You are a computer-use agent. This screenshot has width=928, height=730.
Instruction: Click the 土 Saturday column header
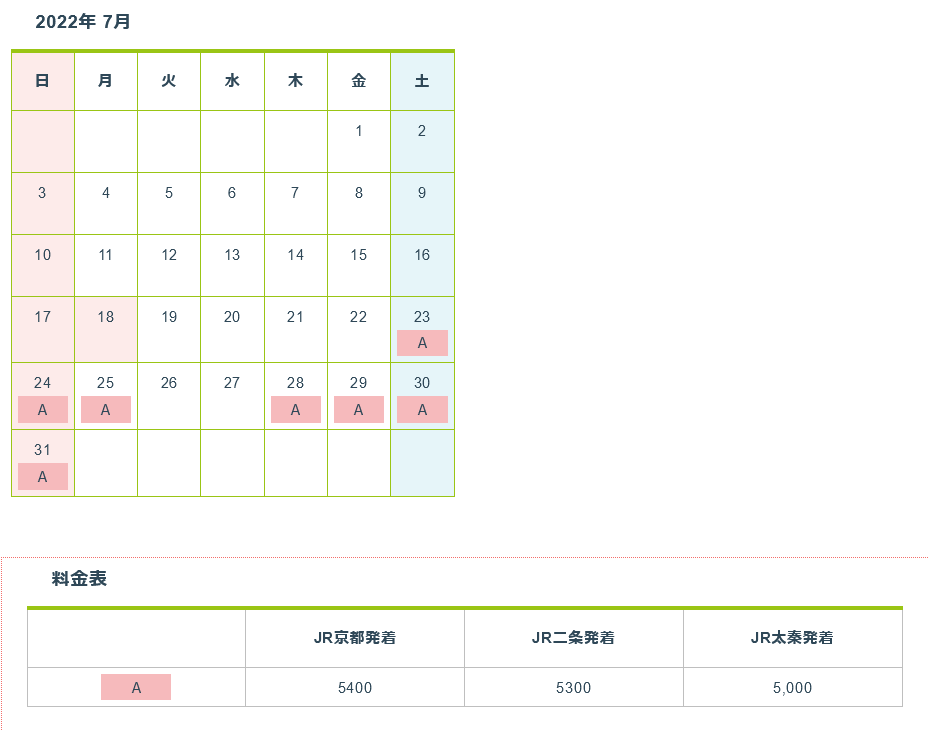click(422, 81)
